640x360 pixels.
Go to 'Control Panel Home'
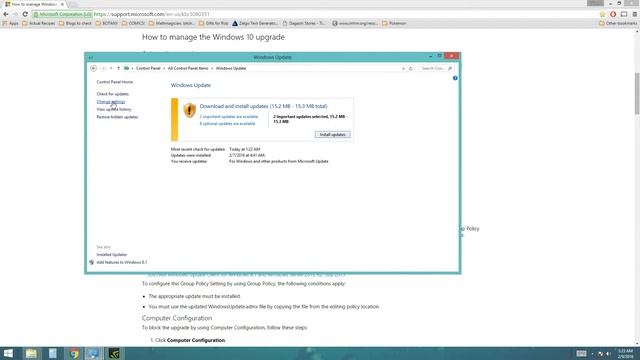point(115,82)
